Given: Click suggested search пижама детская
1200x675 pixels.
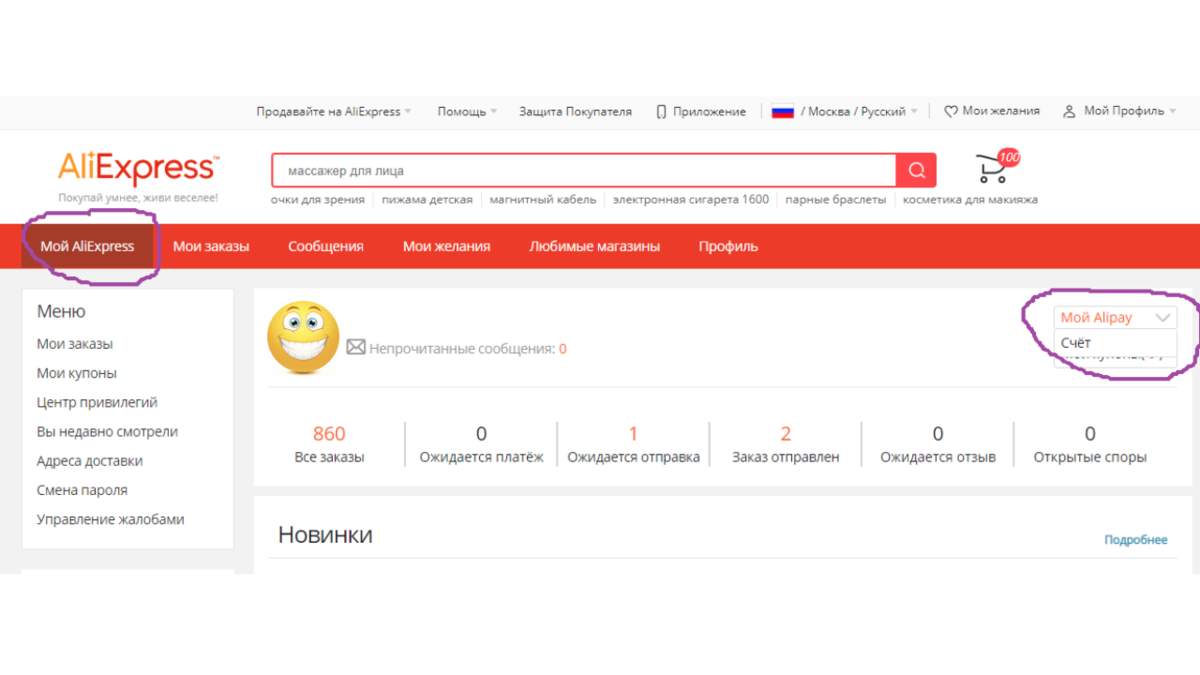Looking at the screenshot, I should point(427,200).
